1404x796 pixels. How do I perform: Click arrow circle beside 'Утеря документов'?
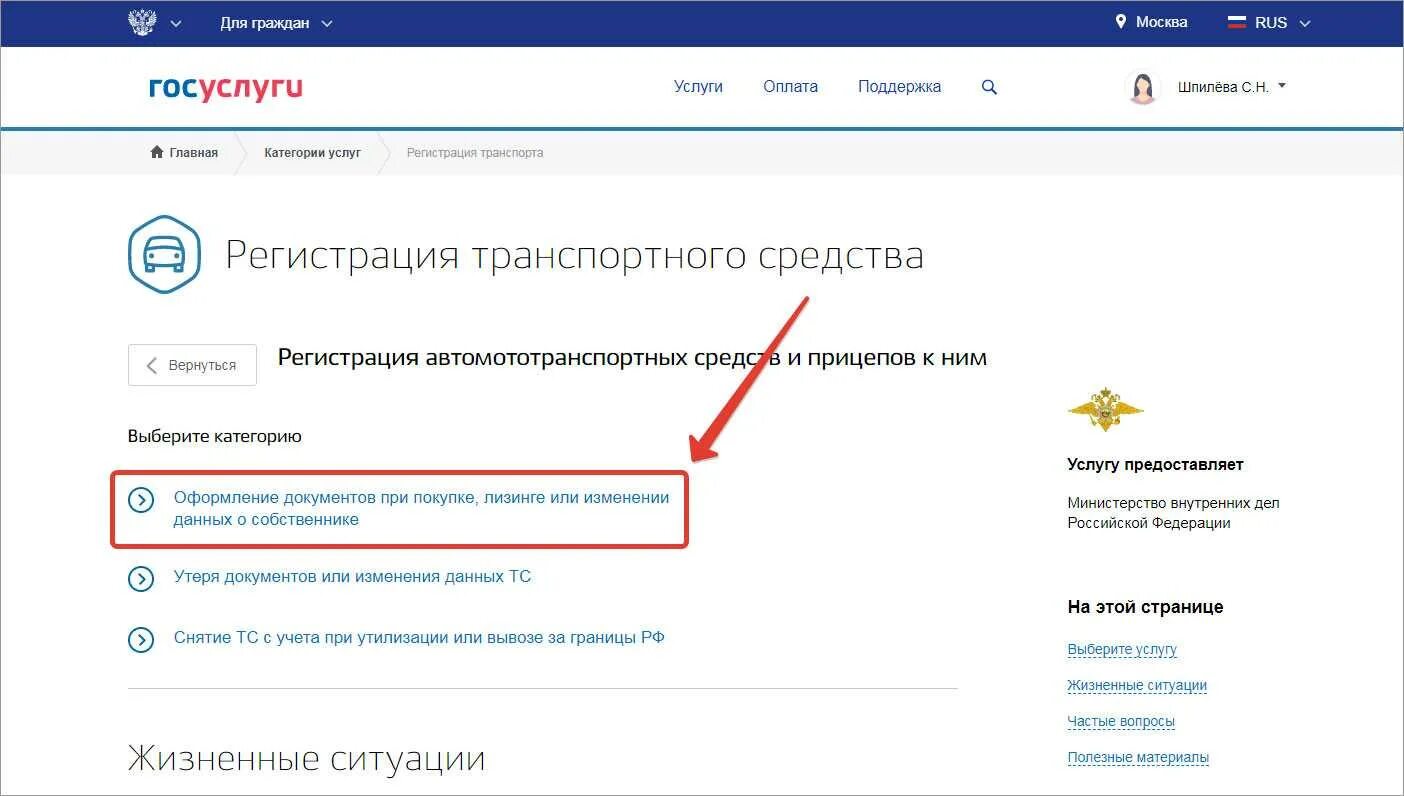pyautogui.click(x=141, y=579)
